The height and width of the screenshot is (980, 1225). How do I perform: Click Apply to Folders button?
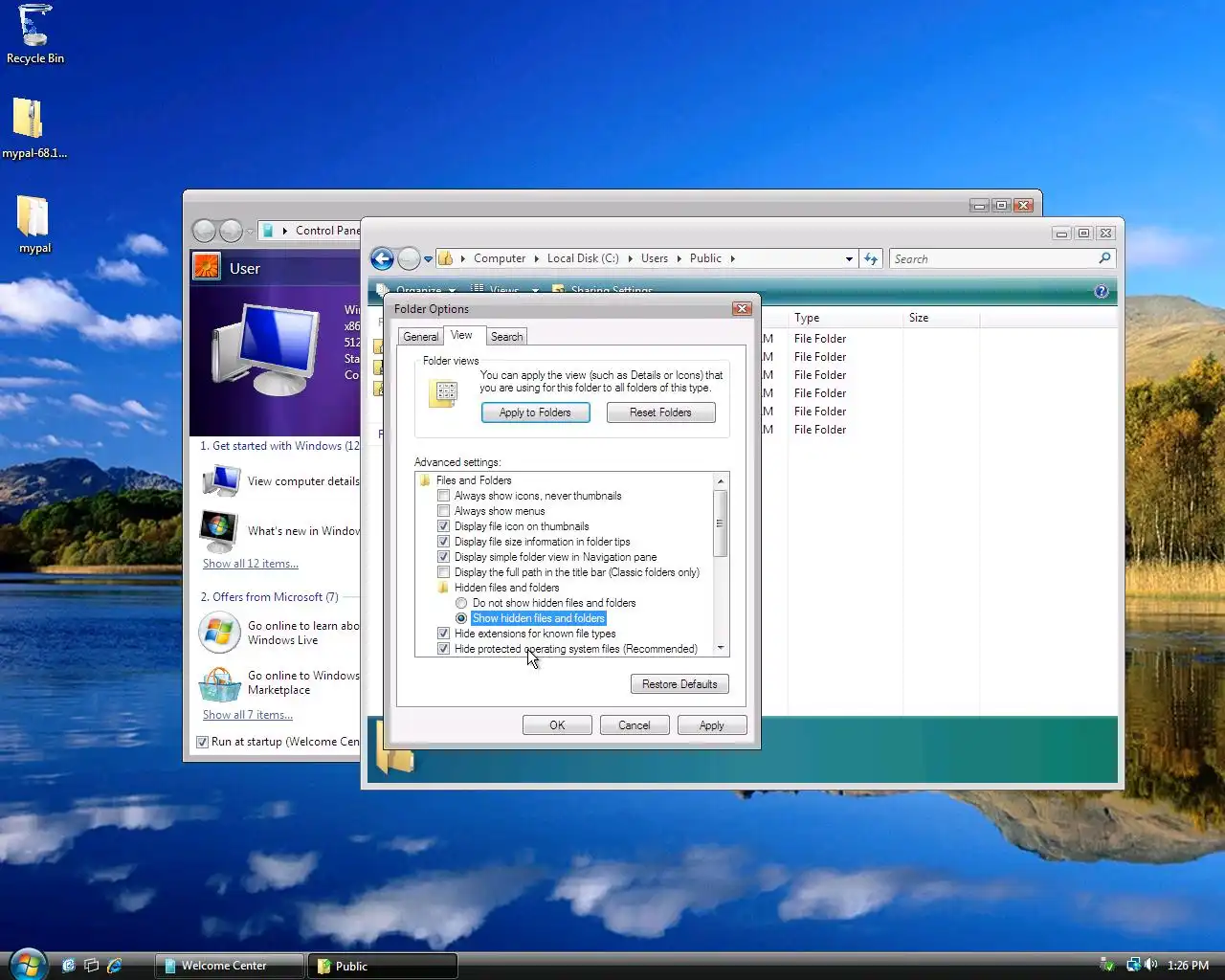pos(535,412)
